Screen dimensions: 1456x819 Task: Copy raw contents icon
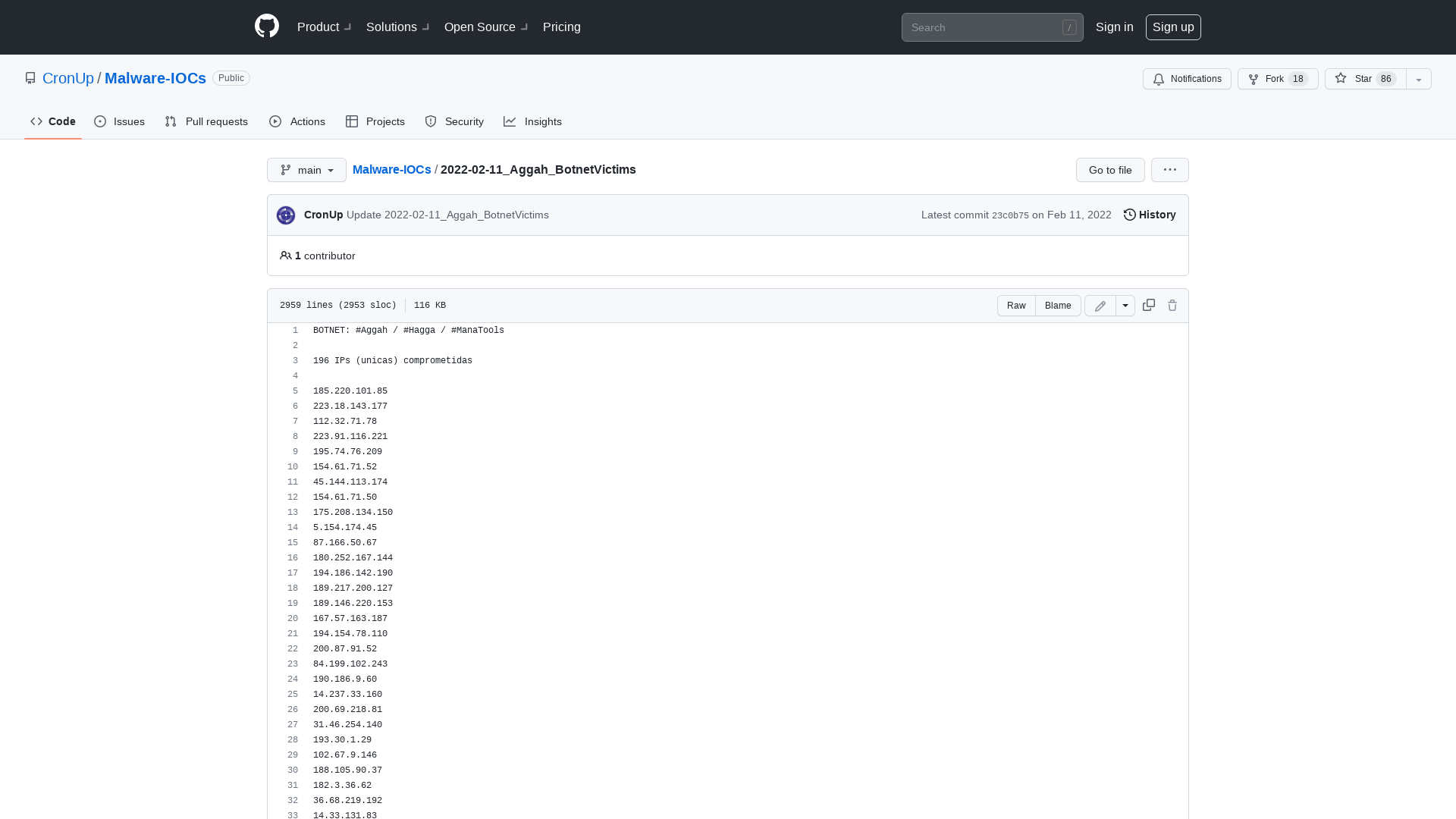[1149, 305]
